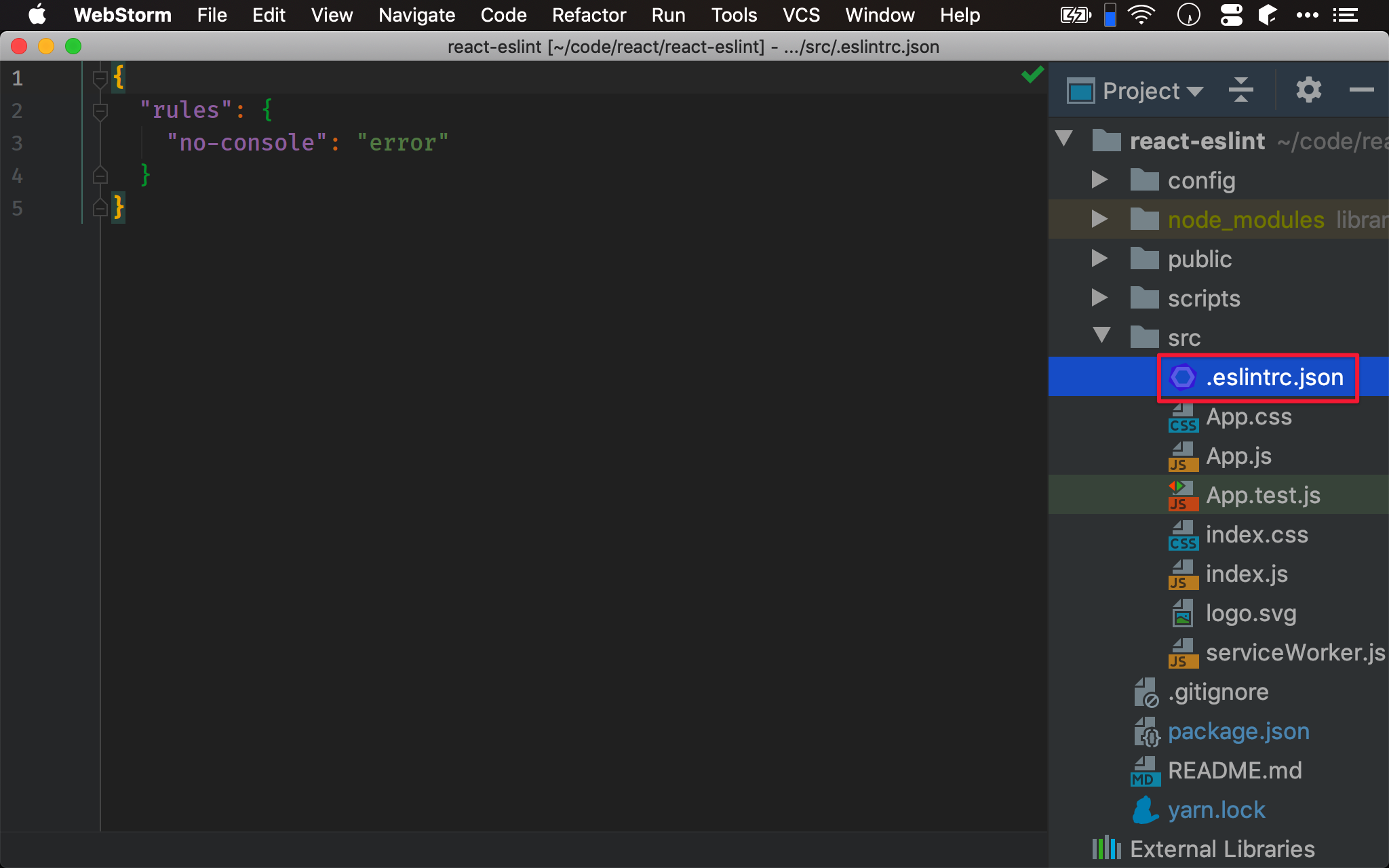Select index.js in the project tree
The width and height of the screenshot is (1389, 868).
(x=1218, y=573)
